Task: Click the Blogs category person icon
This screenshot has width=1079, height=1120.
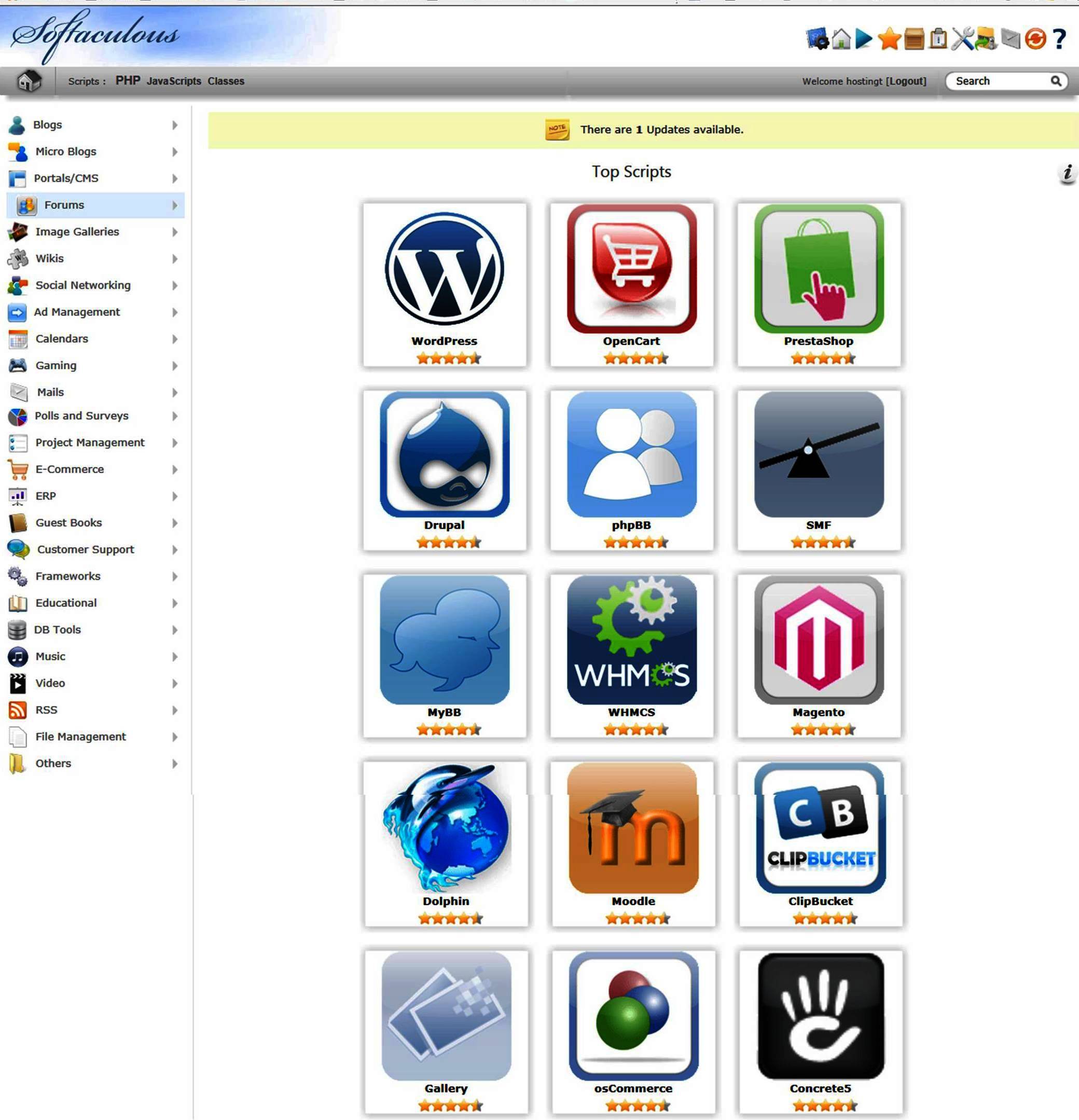Action: coord(17,125)
